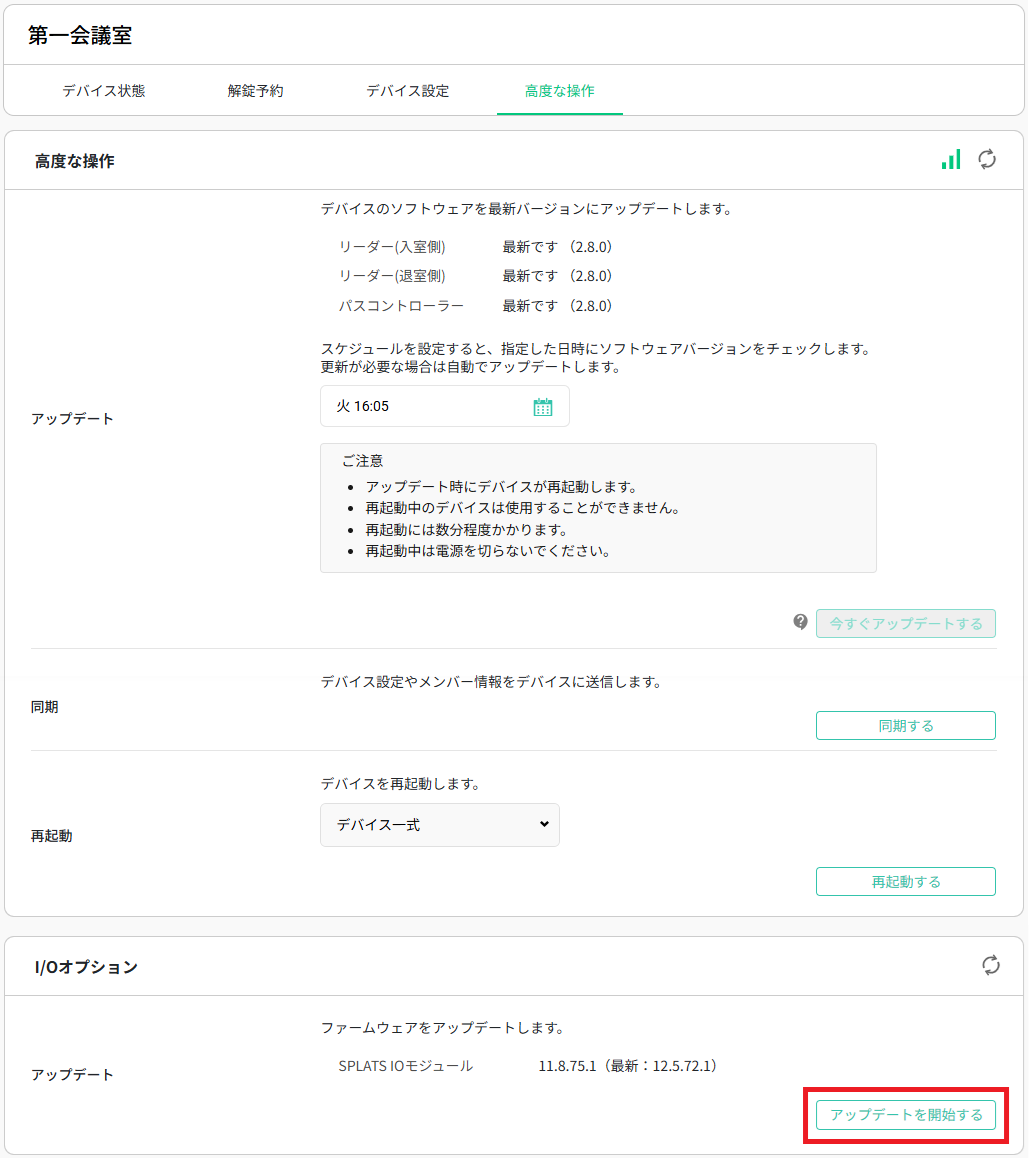
Task: Start firmware update with アップデートを開始する
Action: [906, 1114]
